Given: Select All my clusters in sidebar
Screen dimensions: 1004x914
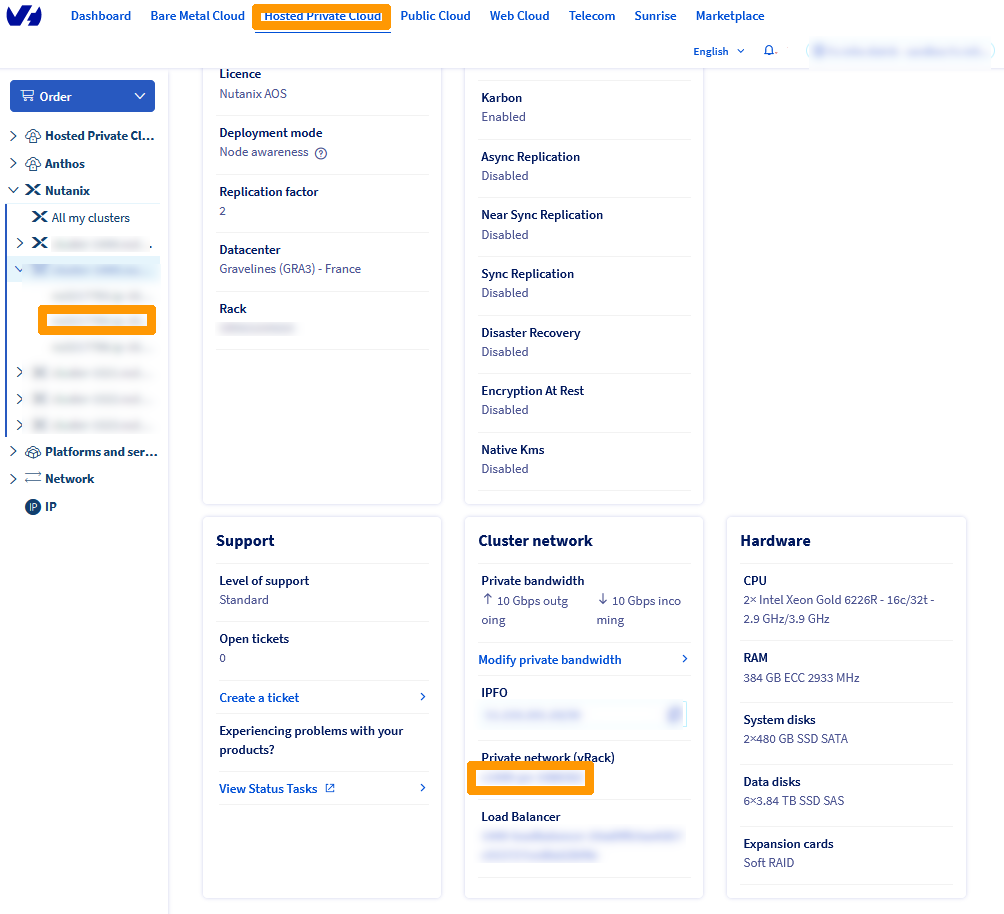Looking at the screenshot, I should [90, 218].
